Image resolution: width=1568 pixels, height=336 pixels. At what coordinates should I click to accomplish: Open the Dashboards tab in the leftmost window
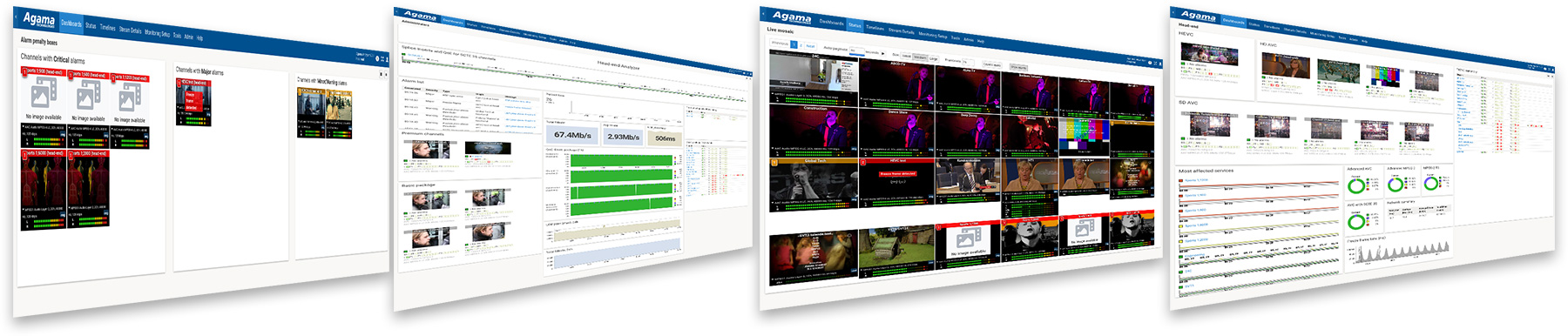tap(71, 24)
